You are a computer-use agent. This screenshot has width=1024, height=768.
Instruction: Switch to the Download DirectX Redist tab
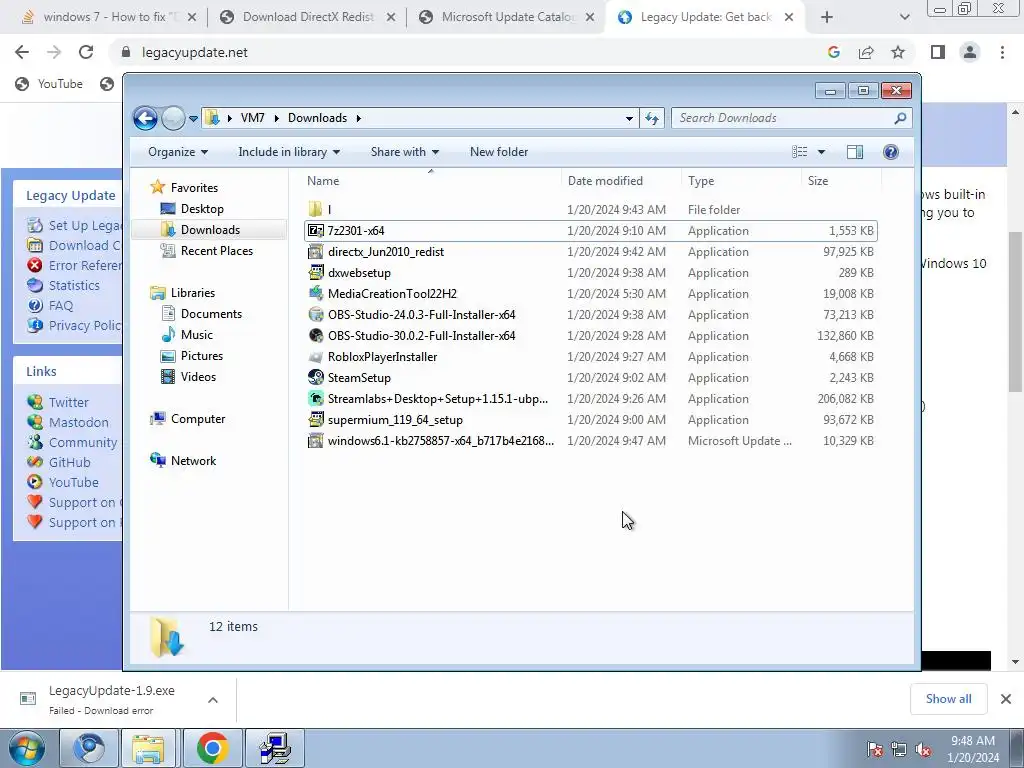point(308,17)
